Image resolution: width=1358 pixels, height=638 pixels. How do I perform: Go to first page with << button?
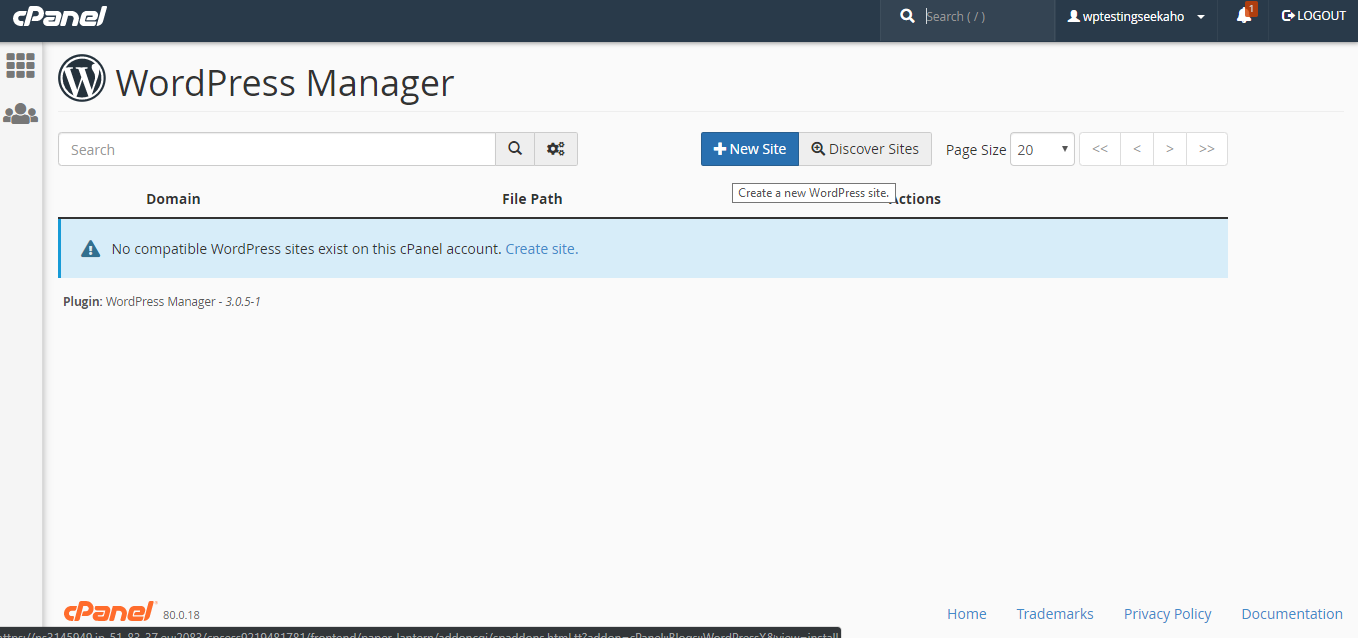tap(1100, 149)
